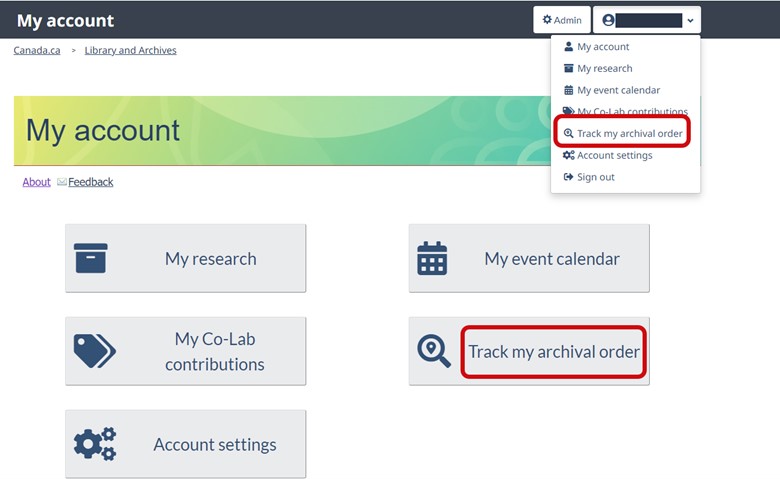The width and height of the screenshot is (780, 479).
Task: Click the archive box icon on My research
Action: pyautogui.click(x=91, y=258)
